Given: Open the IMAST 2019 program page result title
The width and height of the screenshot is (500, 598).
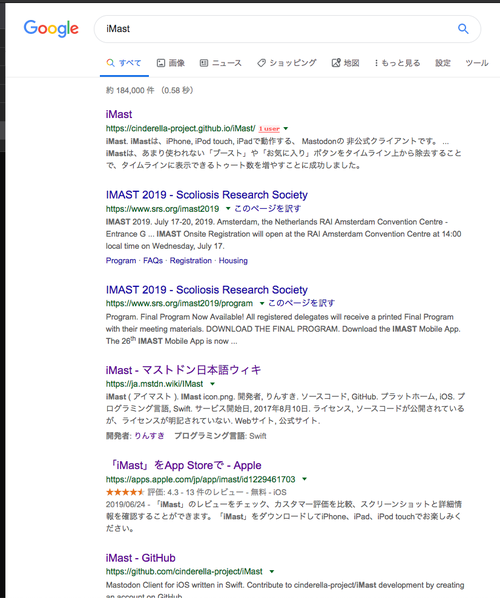Looking at the screenshot, I should tap(207, 290).
